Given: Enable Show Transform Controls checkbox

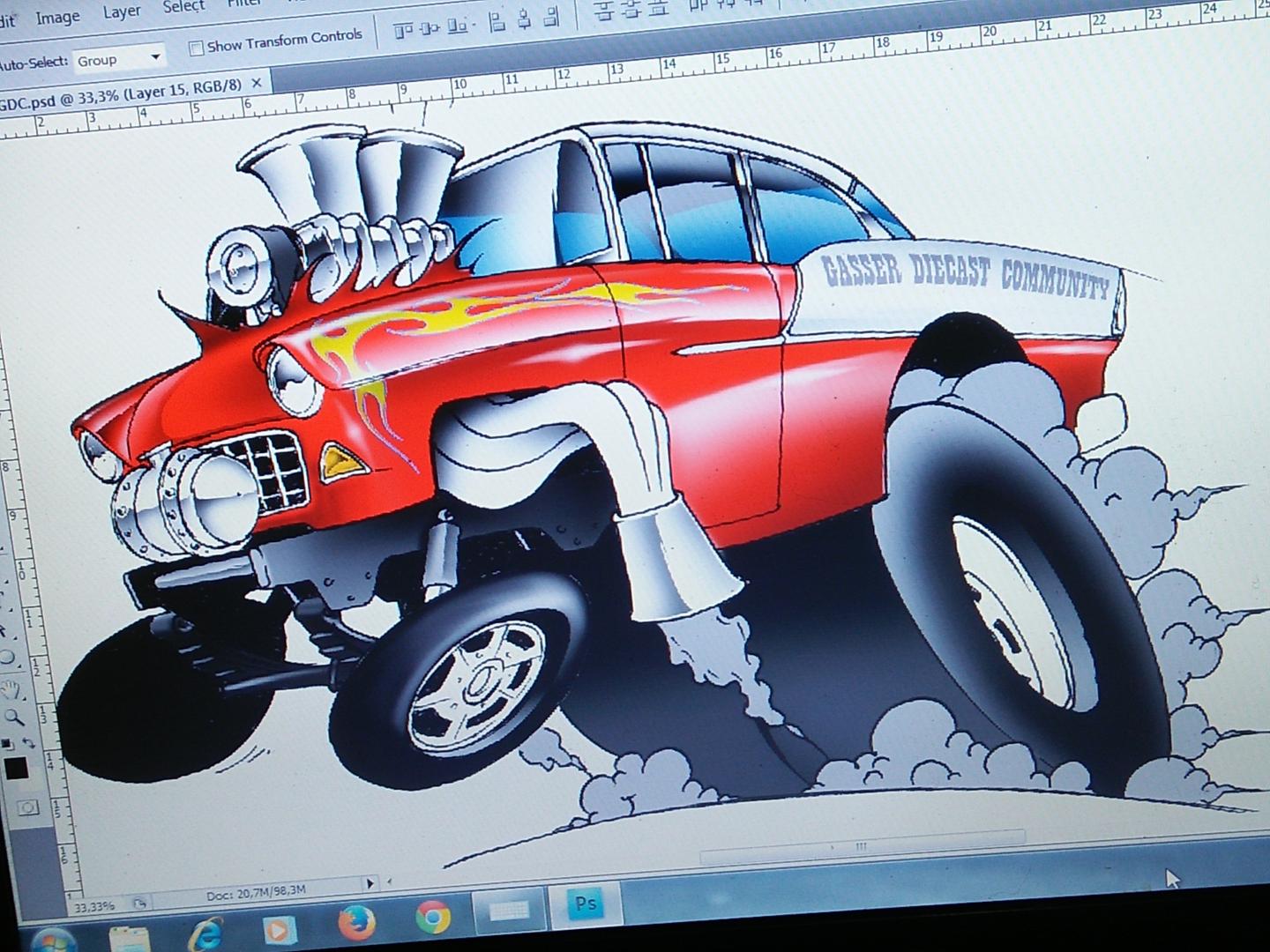Looking at the screenshot, I should pyautogui.click(x=196, y=48).
